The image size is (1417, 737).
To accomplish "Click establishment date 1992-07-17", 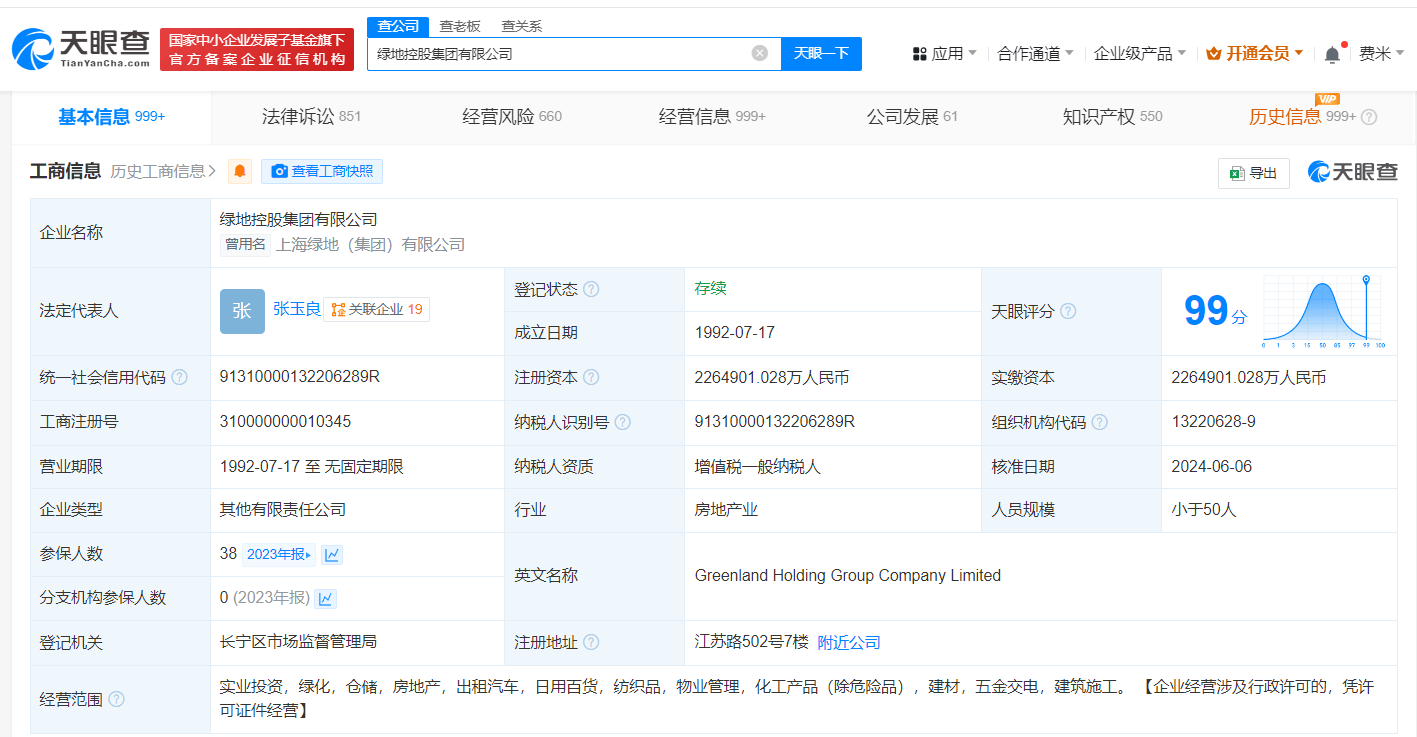I will pos(735,332).
